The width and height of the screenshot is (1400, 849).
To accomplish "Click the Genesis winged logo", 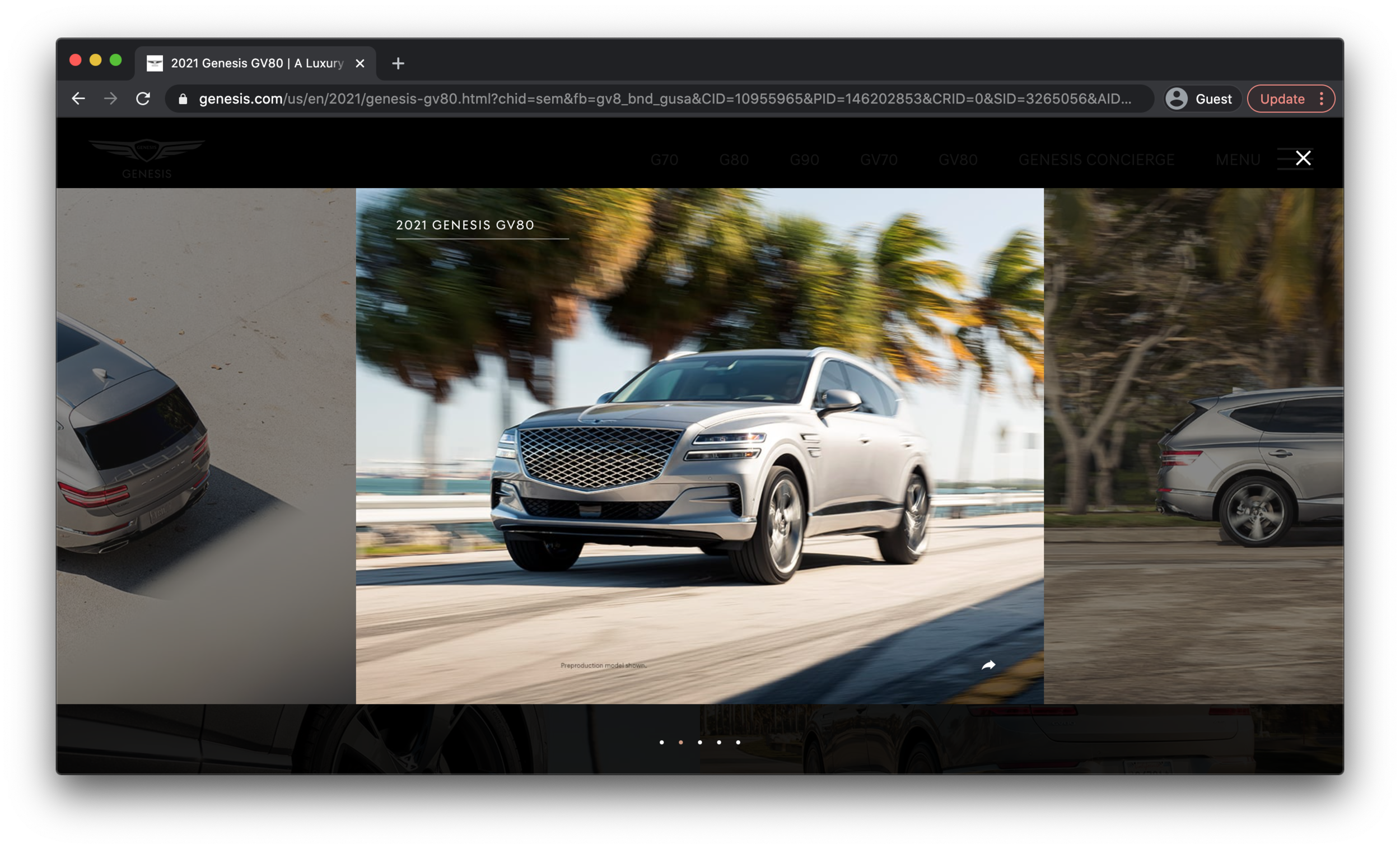I will click(147, 158).
